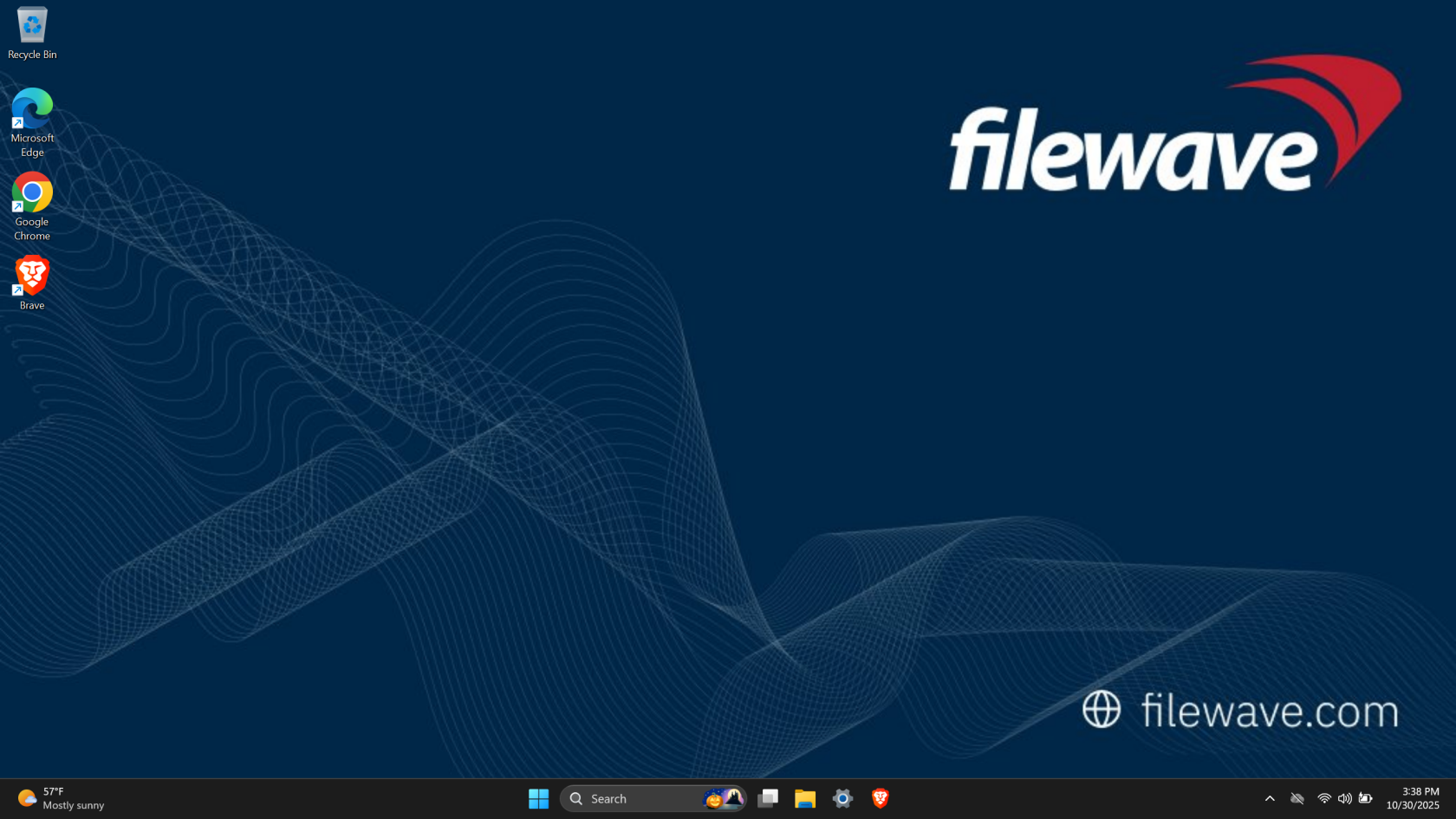This screenshot has width=1456, height=819.
Task: Open the Wi-Fi quick settings
Action: point(1324,798)
